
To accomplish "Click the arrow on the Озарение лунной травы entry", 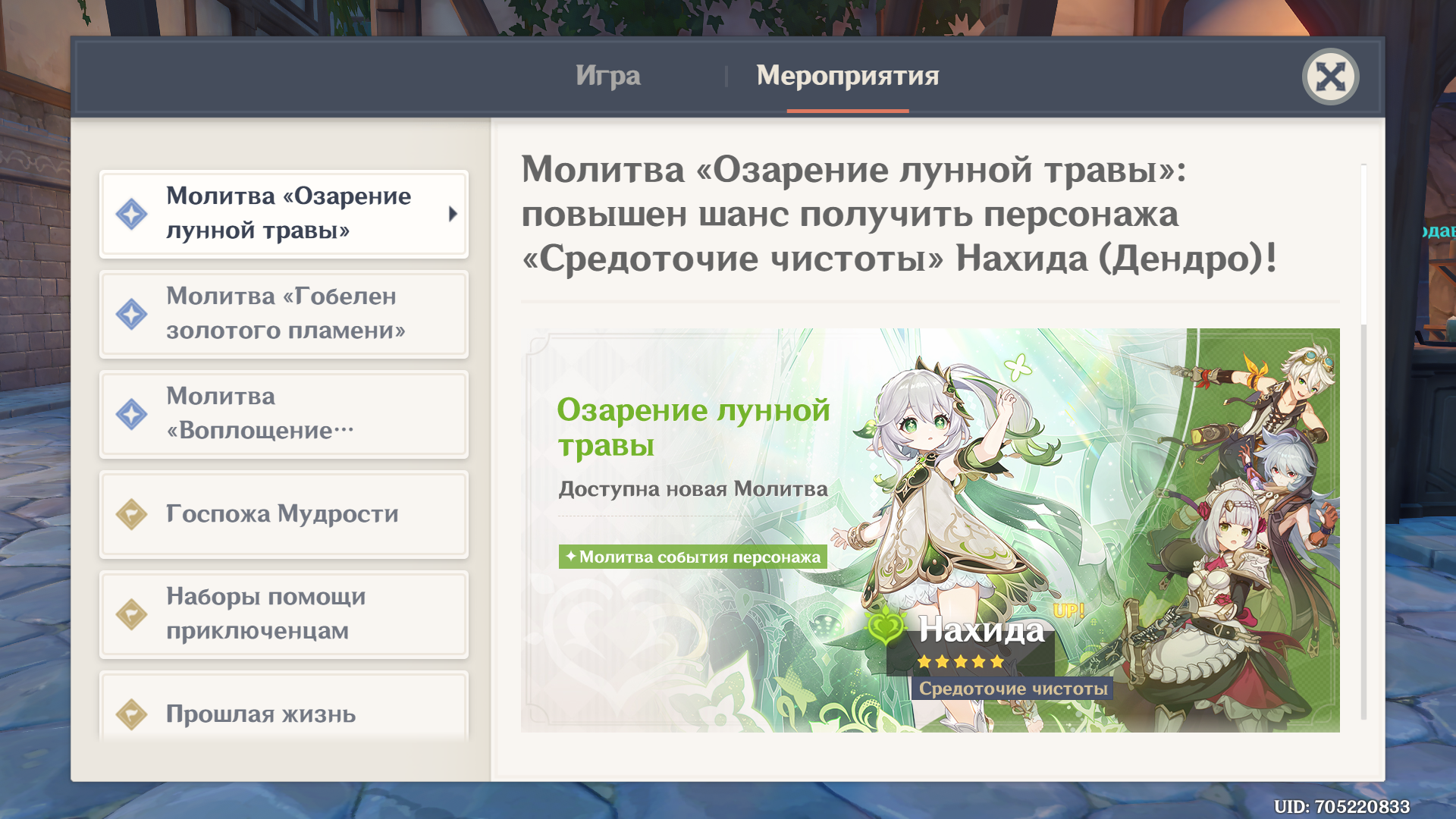I will (x=453, y=214).
